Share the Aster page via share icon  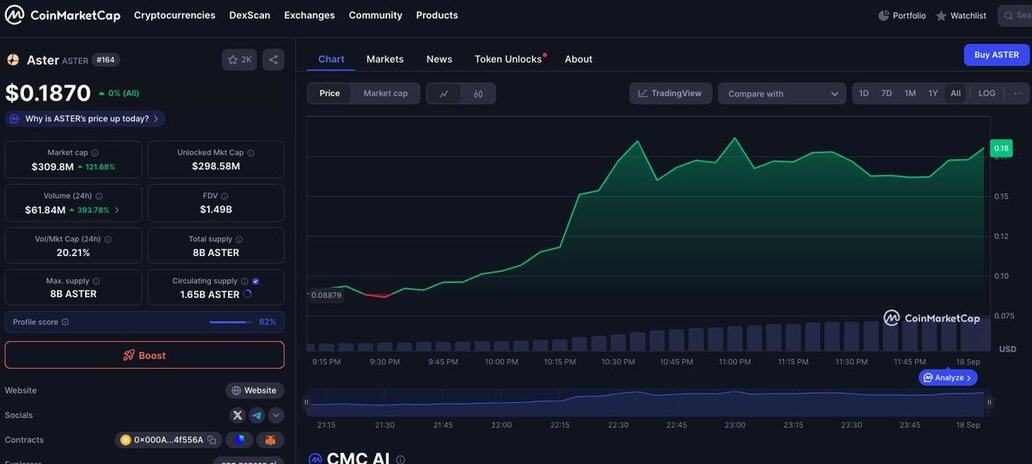[x=273, y=60]
